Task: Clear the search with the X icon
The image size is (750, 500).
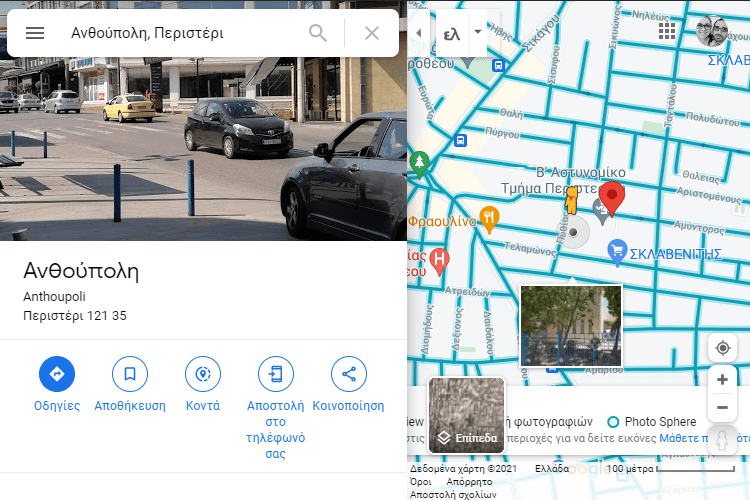Action: pyautogui.click(x=372, y=33)
